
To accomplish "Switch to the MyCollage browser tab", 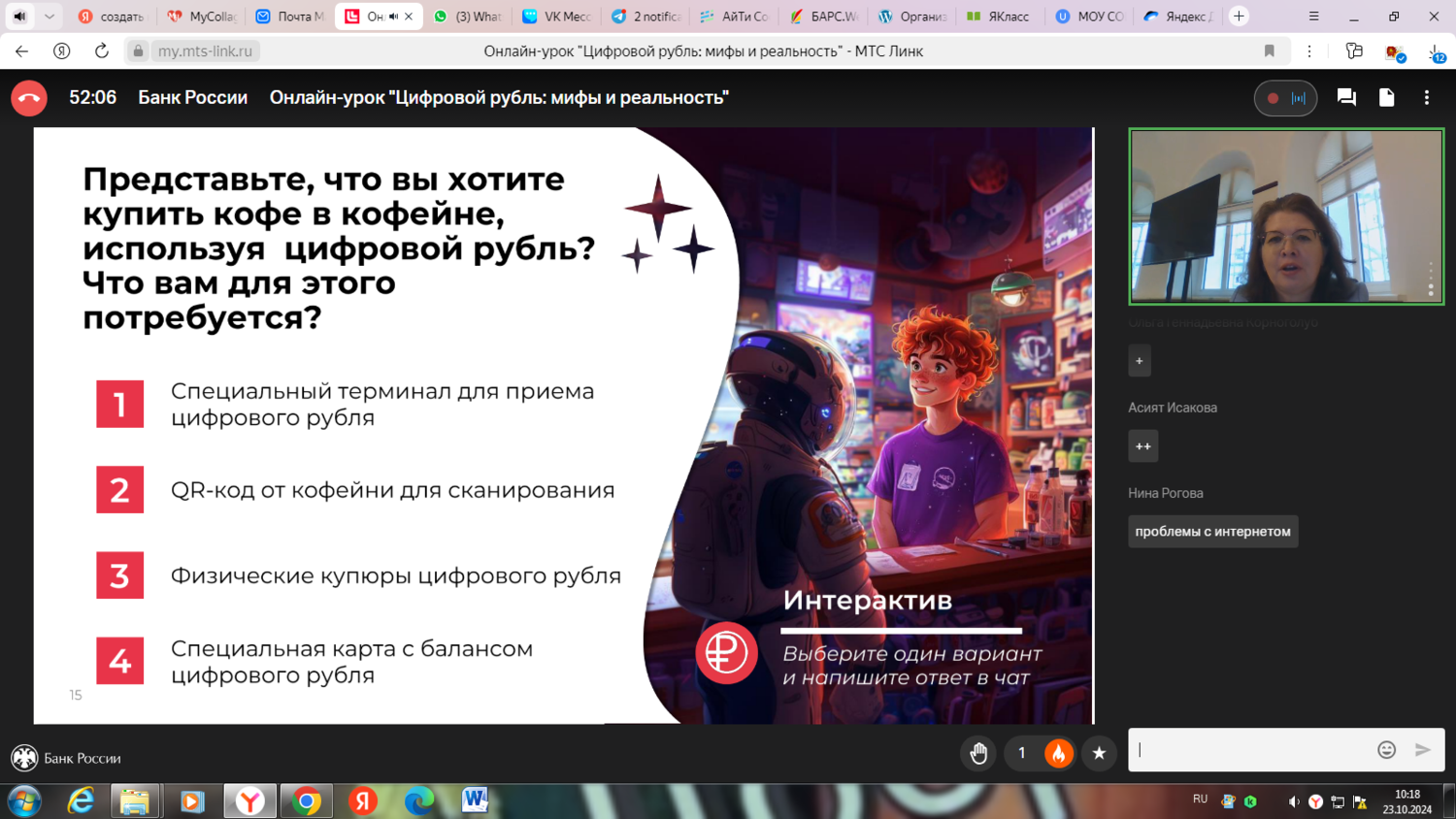I will tap(201, 16).
